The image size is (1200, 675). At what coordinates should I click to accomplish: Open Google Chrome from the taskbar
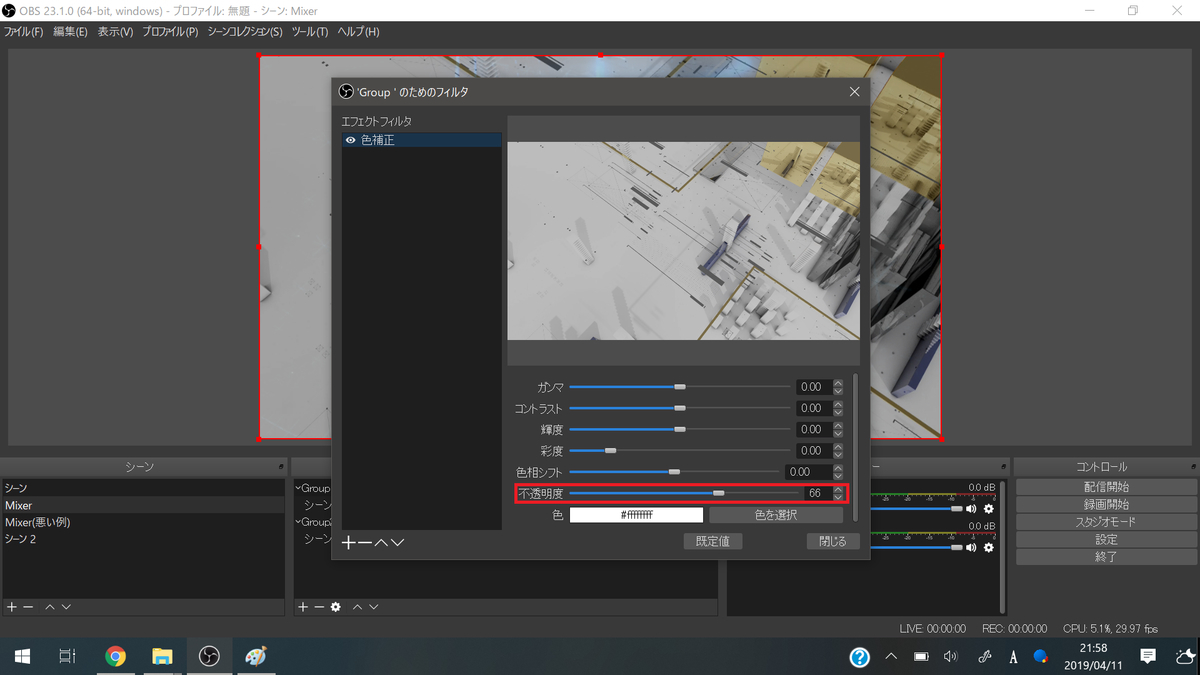116,656
